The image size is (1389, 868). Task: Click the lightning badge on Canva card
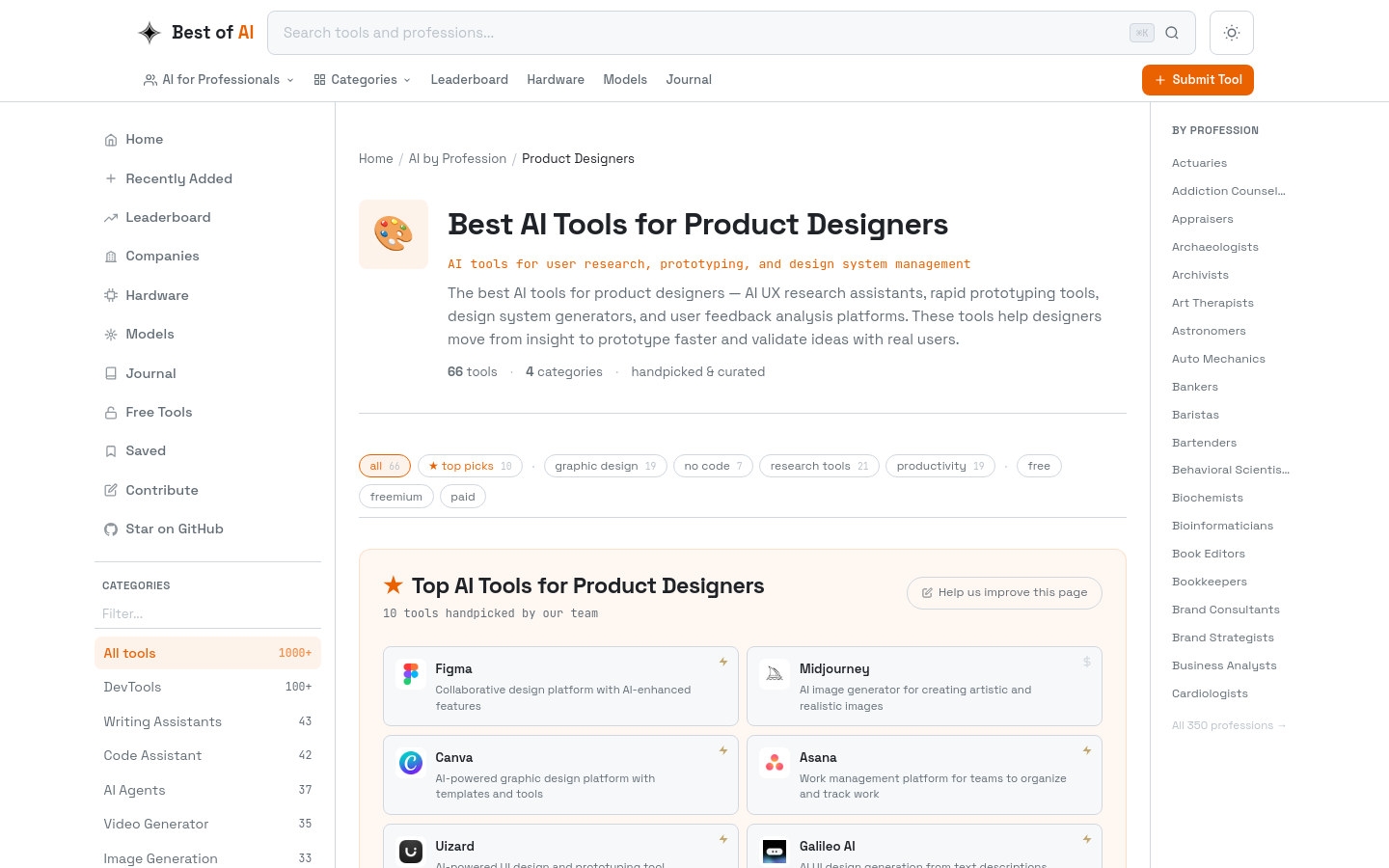point(723,750)
